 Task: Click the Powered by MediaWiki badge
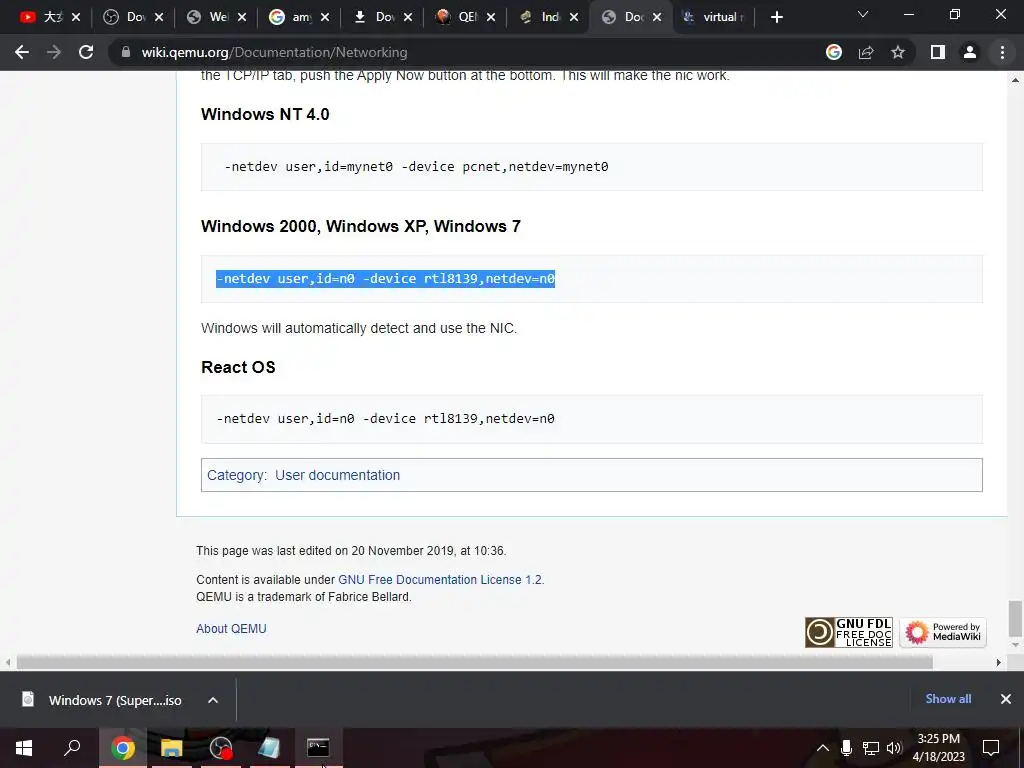click(x=943, y=632)
